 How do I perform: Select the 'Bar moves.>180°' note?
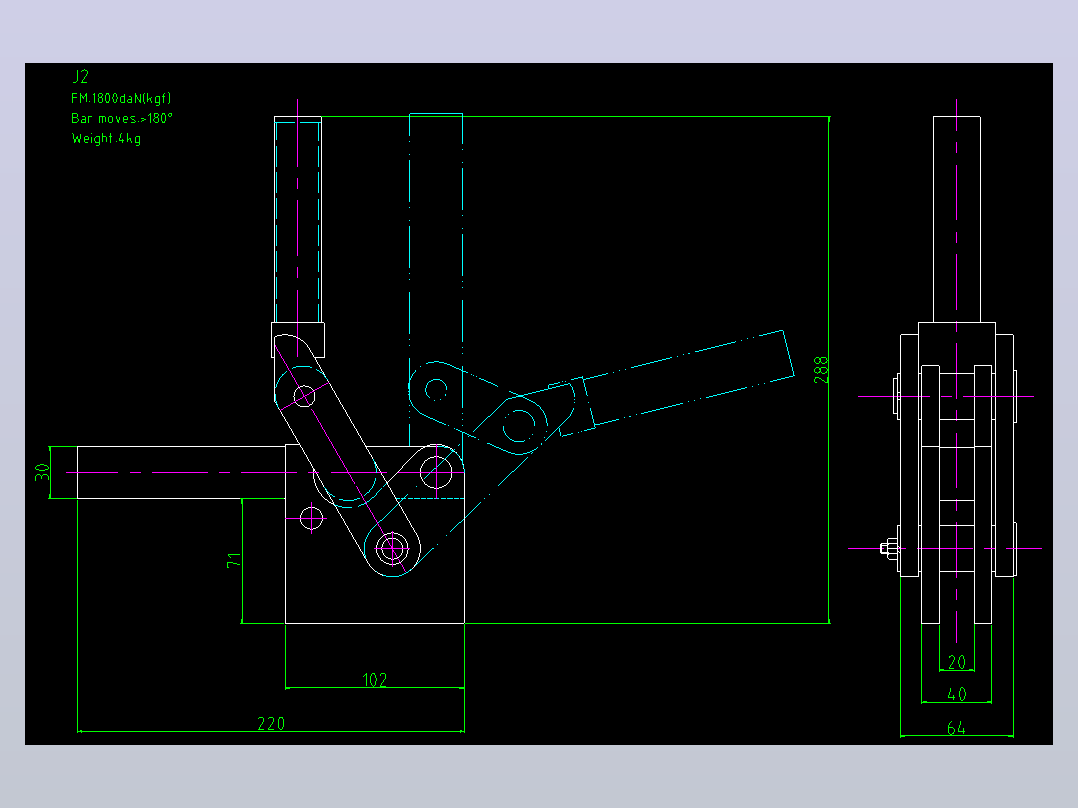click(122, 118)
